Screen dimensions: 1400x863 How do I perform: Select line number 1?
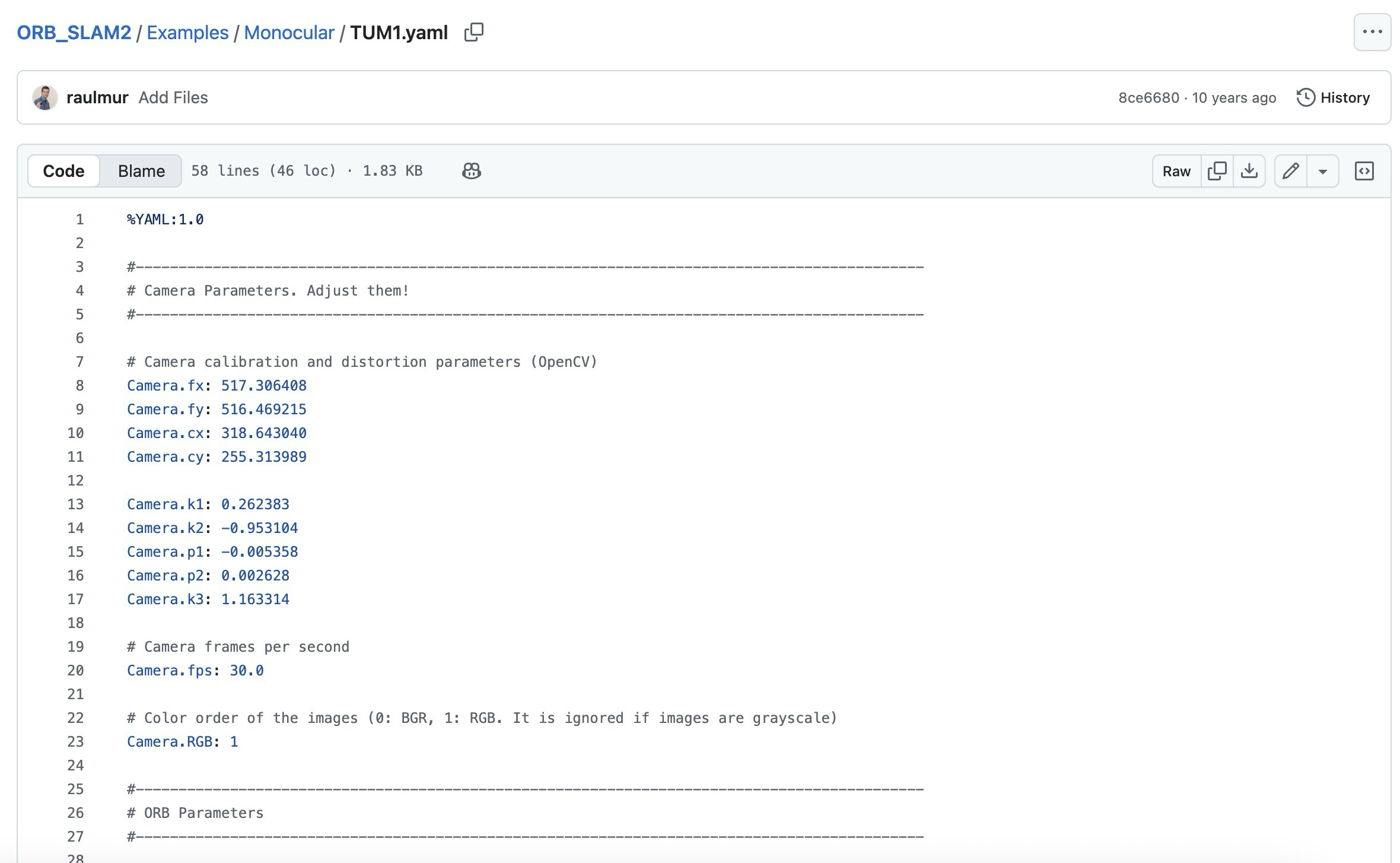[x=79, y=220]
